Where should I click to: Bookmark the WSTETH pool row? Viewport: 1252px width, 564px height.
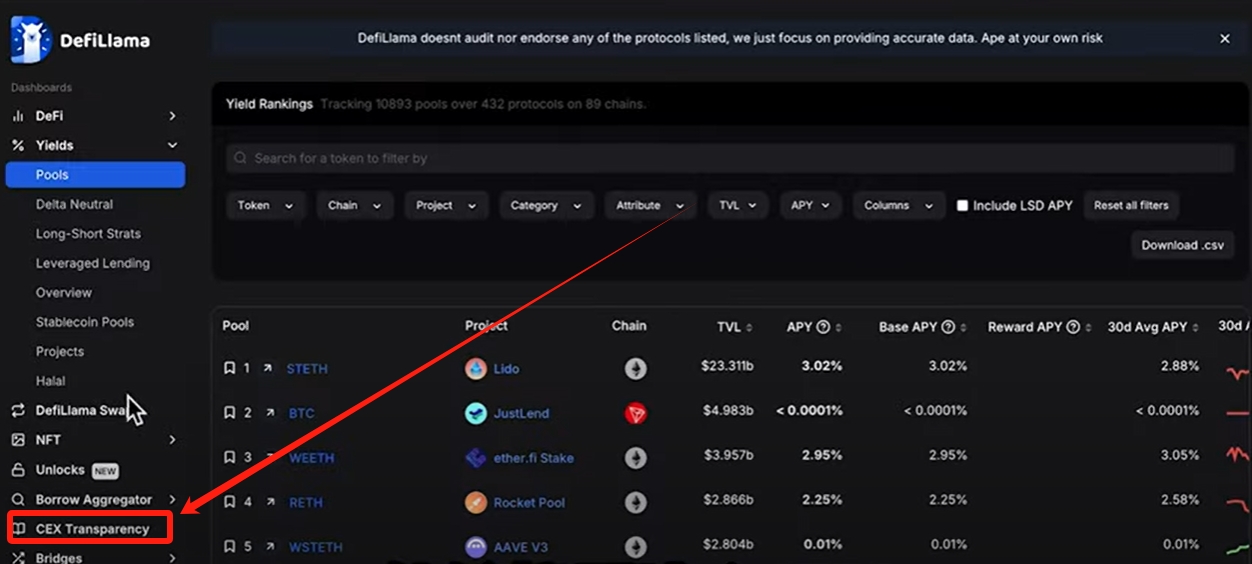point(230,547)
